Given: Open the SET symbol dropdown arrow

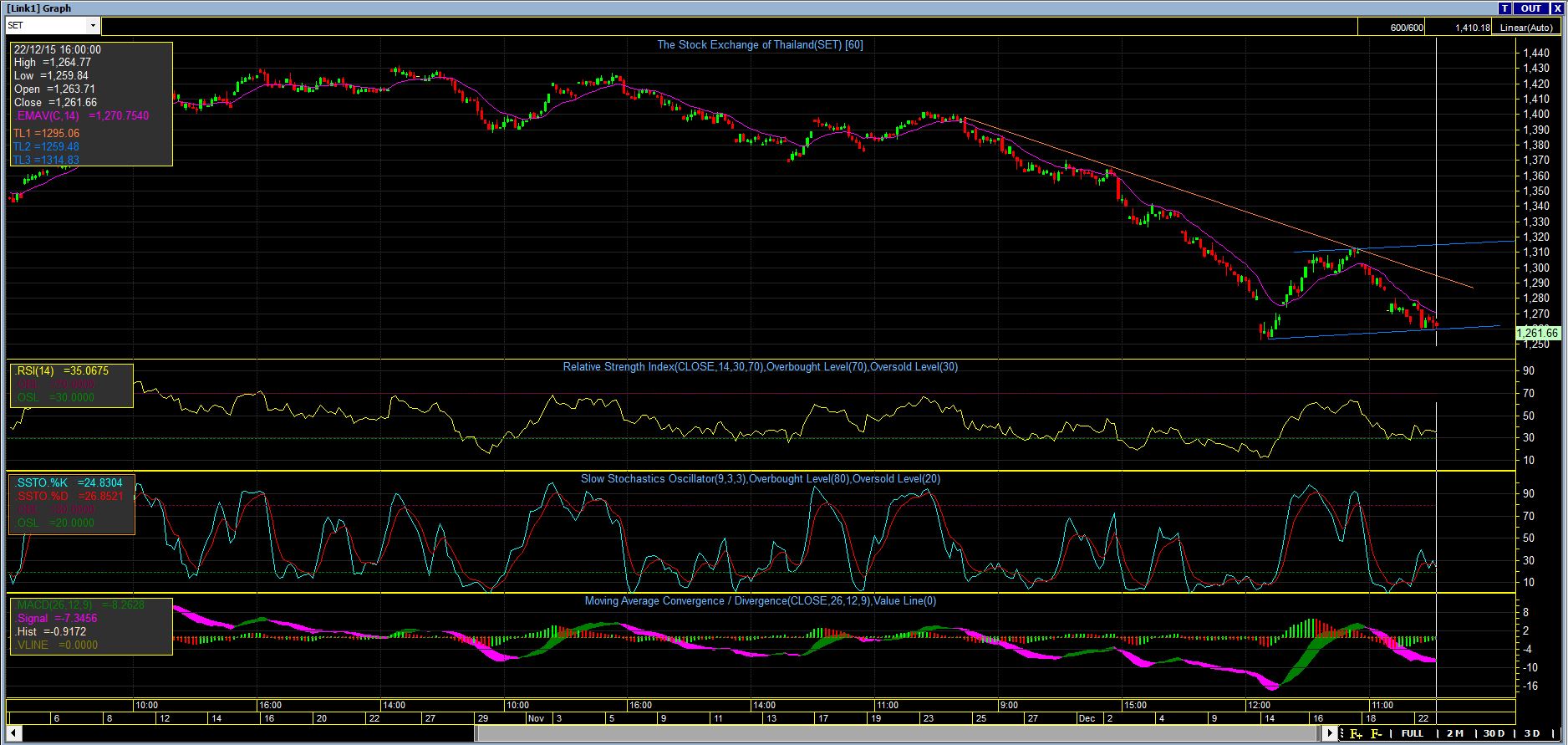Looking at the screenshot, I should pyautogui.click(x=93, y=26).
